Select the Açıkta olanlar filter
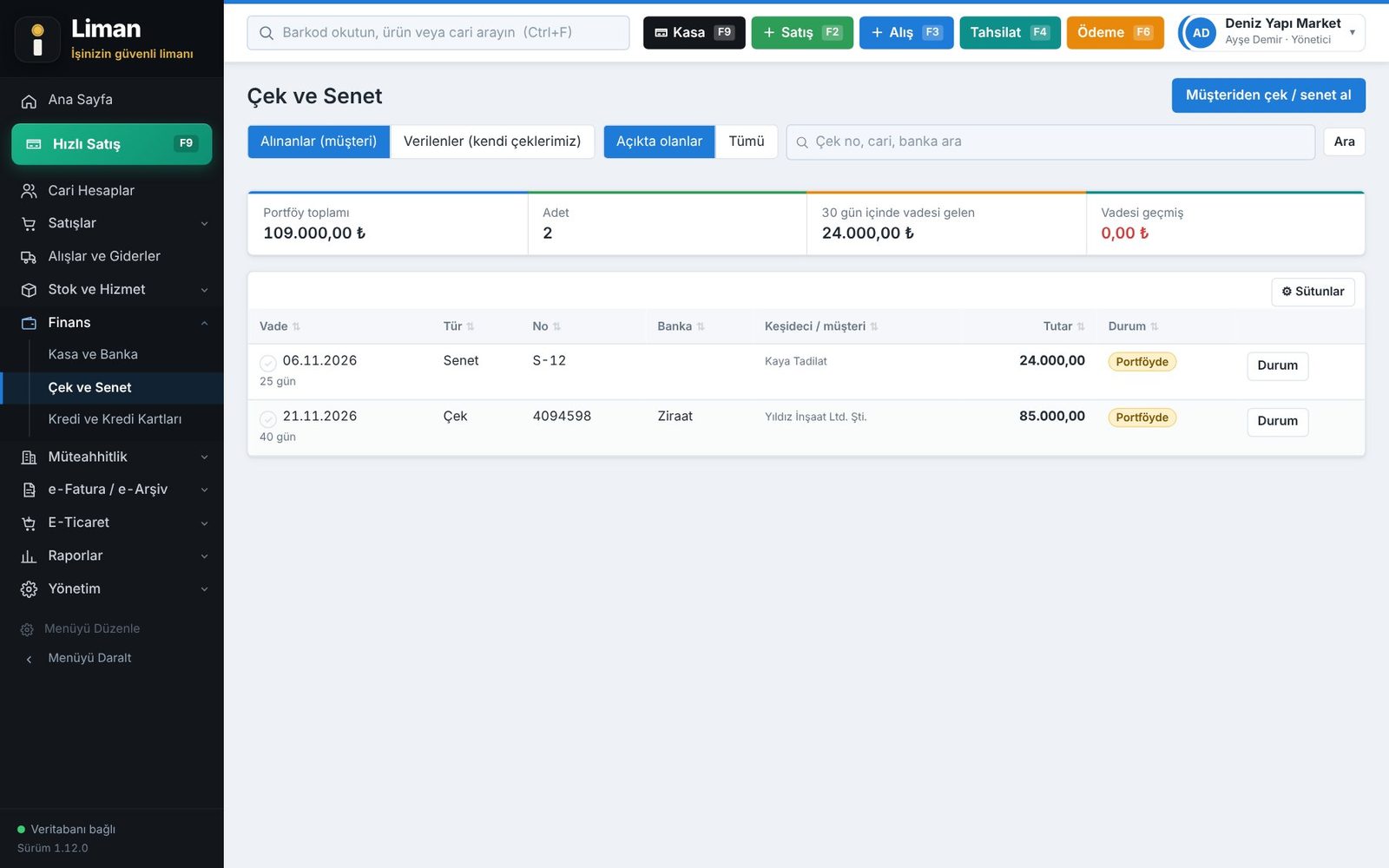1389x868 pixels. coord(659,141)
